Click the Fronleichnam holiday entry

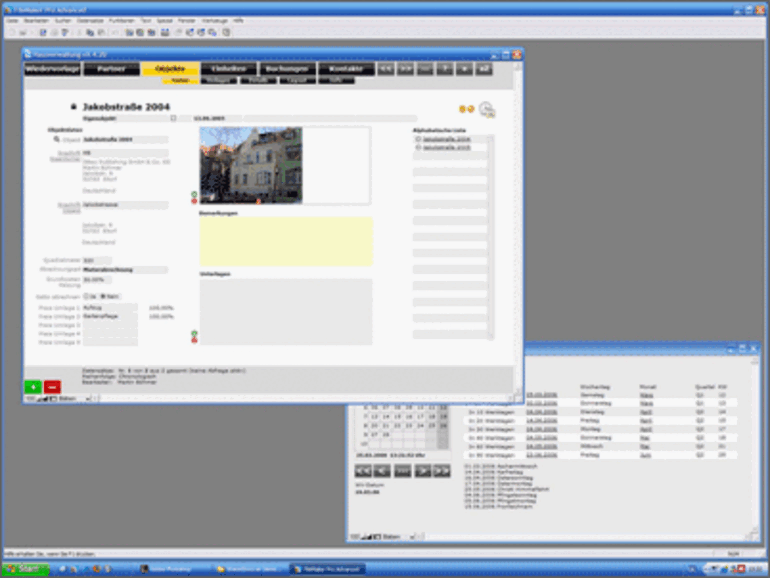498,506
